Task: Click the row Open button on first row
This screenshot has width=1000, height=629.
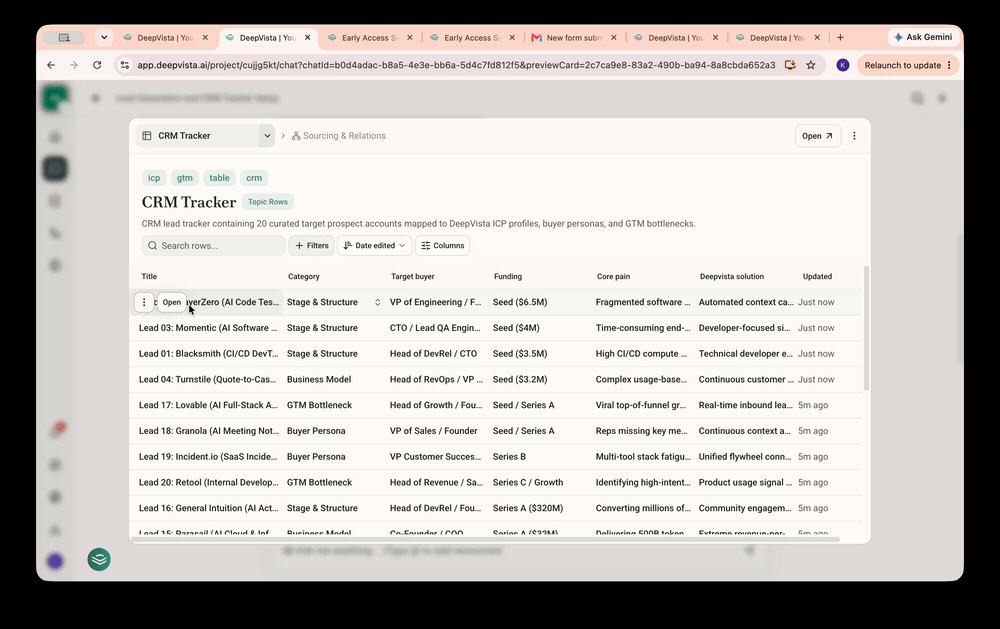Action: pos(172,302)
